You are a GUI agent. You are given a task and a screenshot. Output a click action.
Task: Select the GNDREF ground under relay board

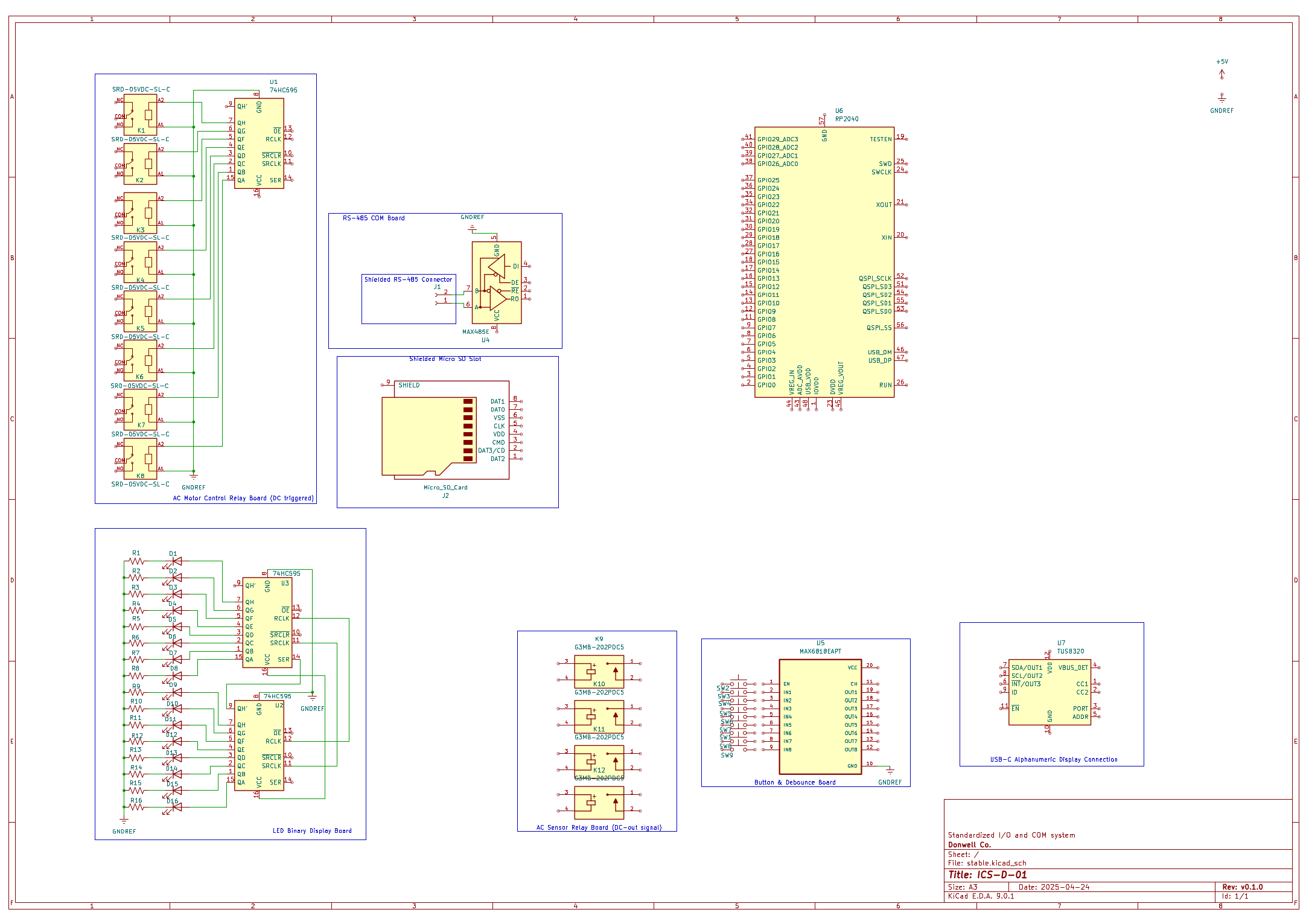coord(194,476)
